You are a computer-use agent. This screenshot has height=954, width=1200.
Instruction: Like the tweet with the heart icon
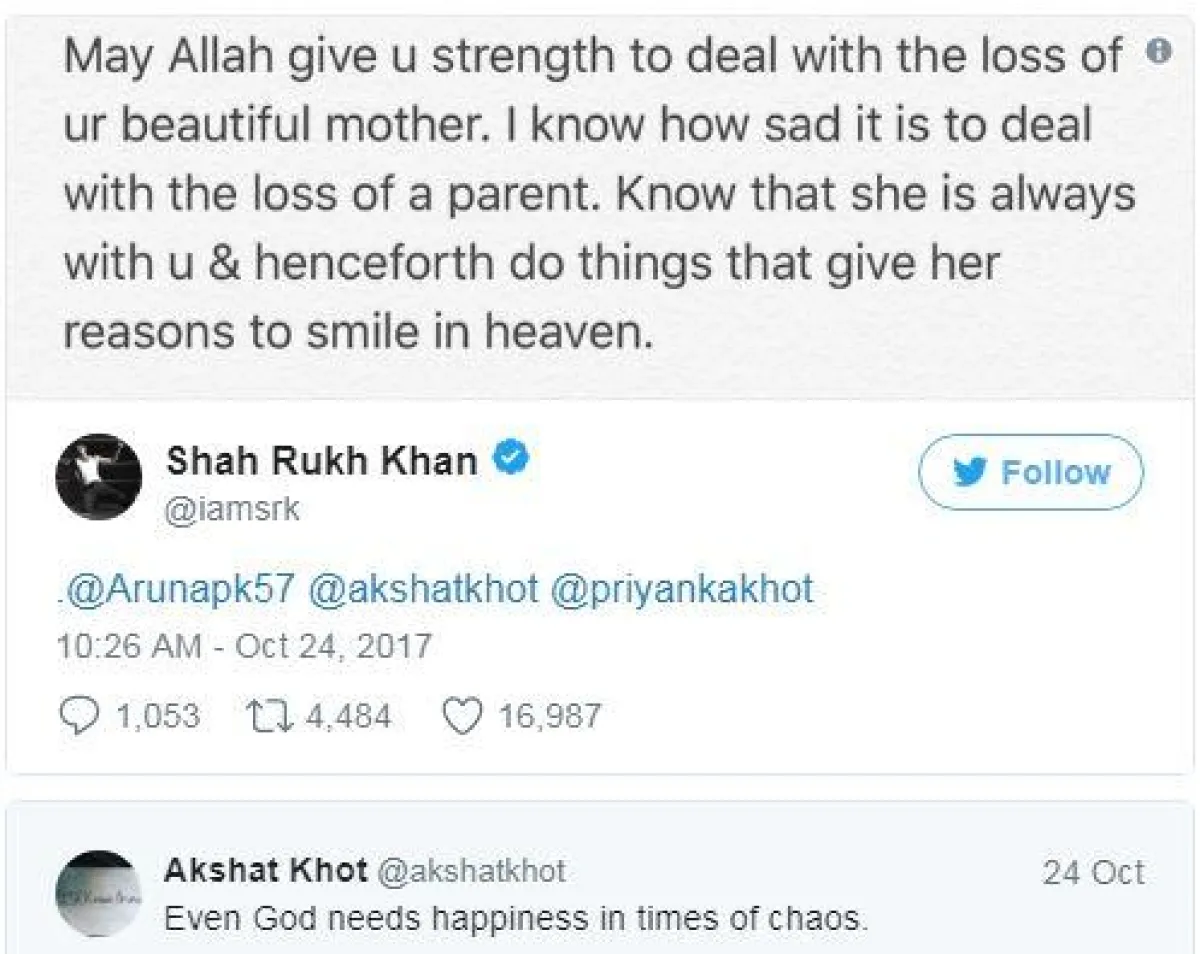[x=460, y=716]
